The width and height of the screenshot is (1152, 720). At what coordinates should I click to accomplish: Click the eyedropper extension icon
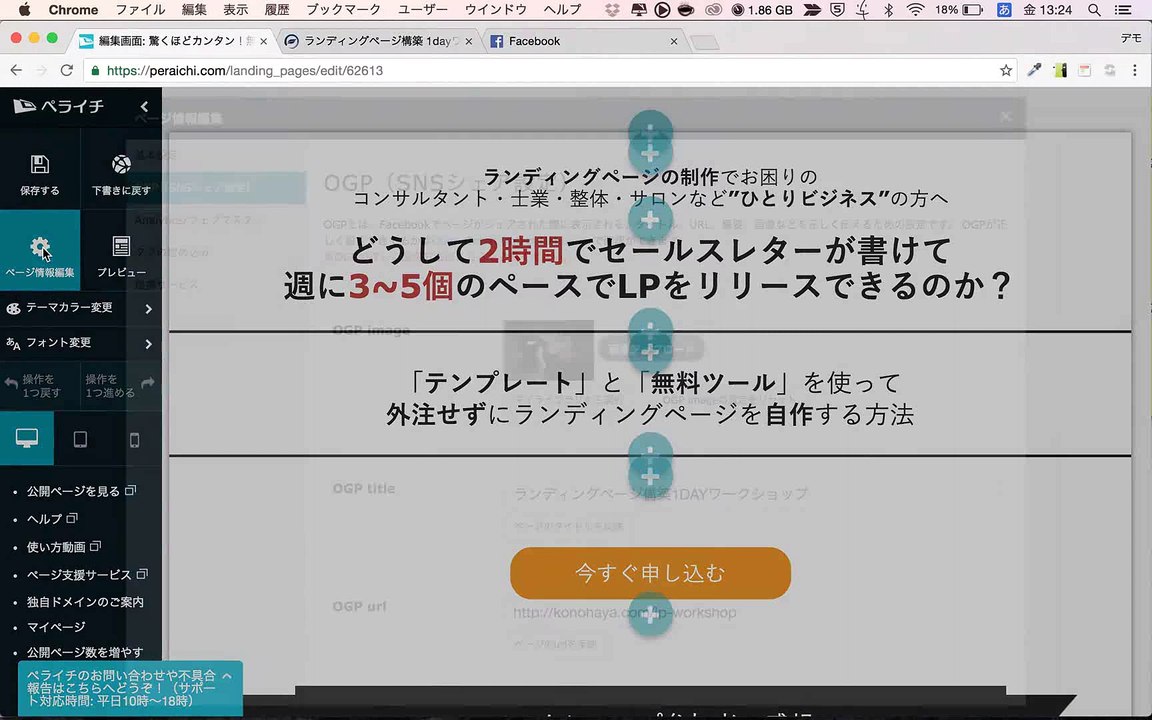tap(1034, 71)
